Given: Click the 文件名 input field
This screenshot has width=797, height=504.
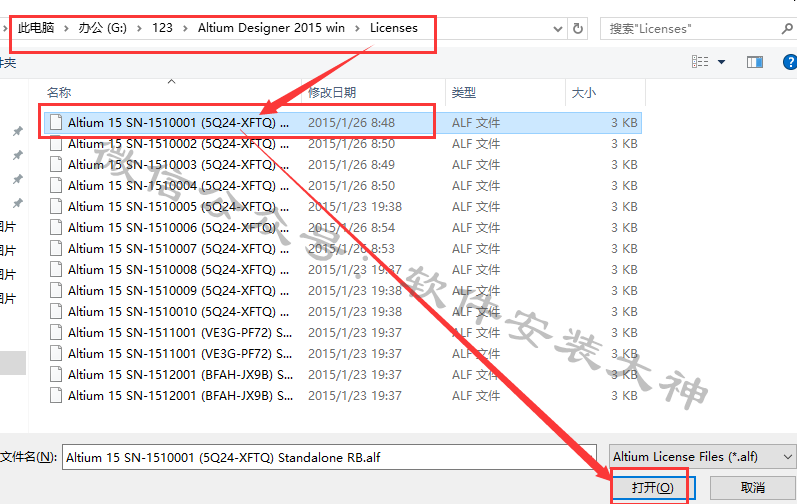Looking at the screenshot, I should [329, 457].
